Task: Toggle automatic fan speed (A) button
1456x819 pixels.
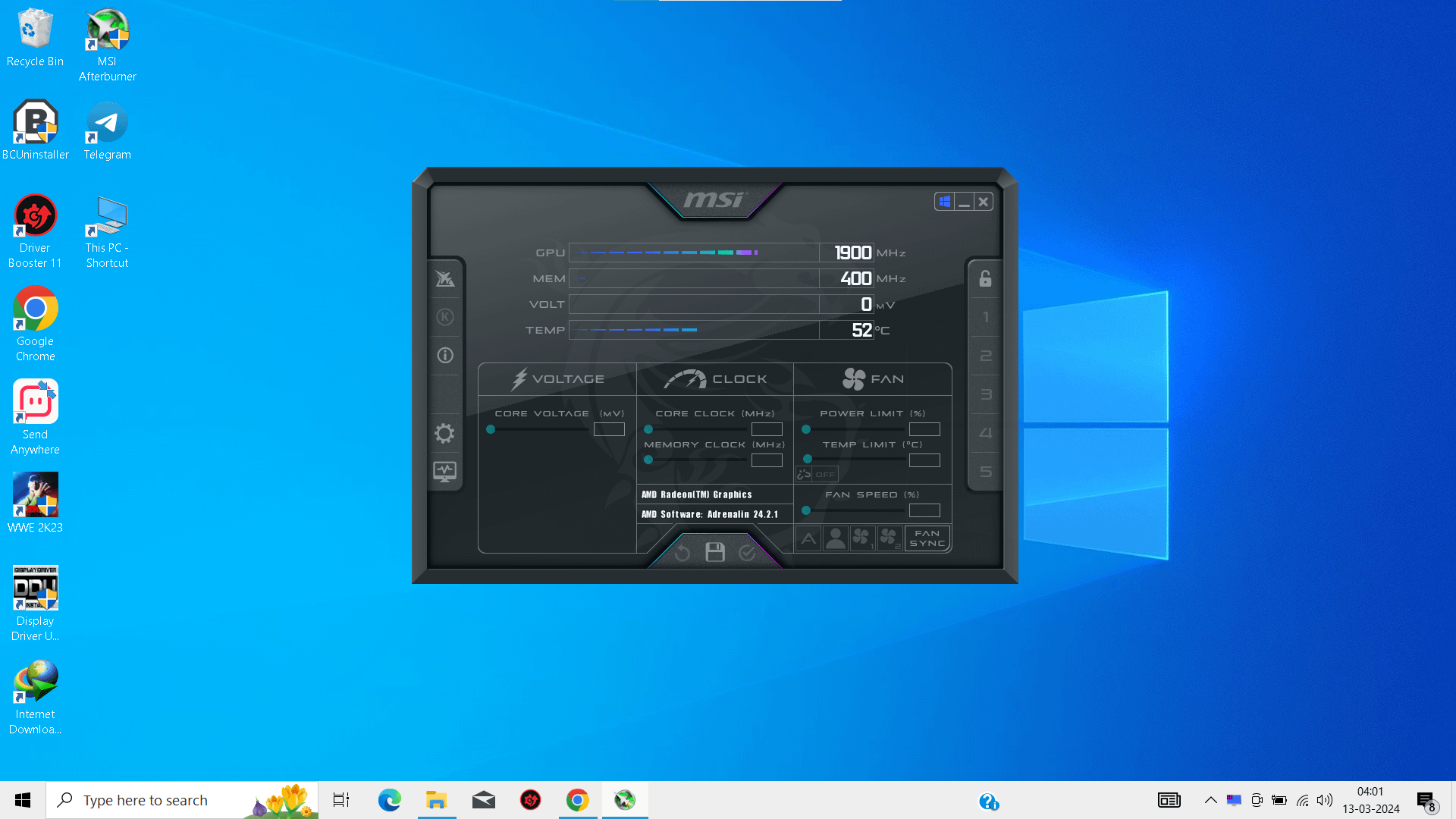Action: (808, 538)
